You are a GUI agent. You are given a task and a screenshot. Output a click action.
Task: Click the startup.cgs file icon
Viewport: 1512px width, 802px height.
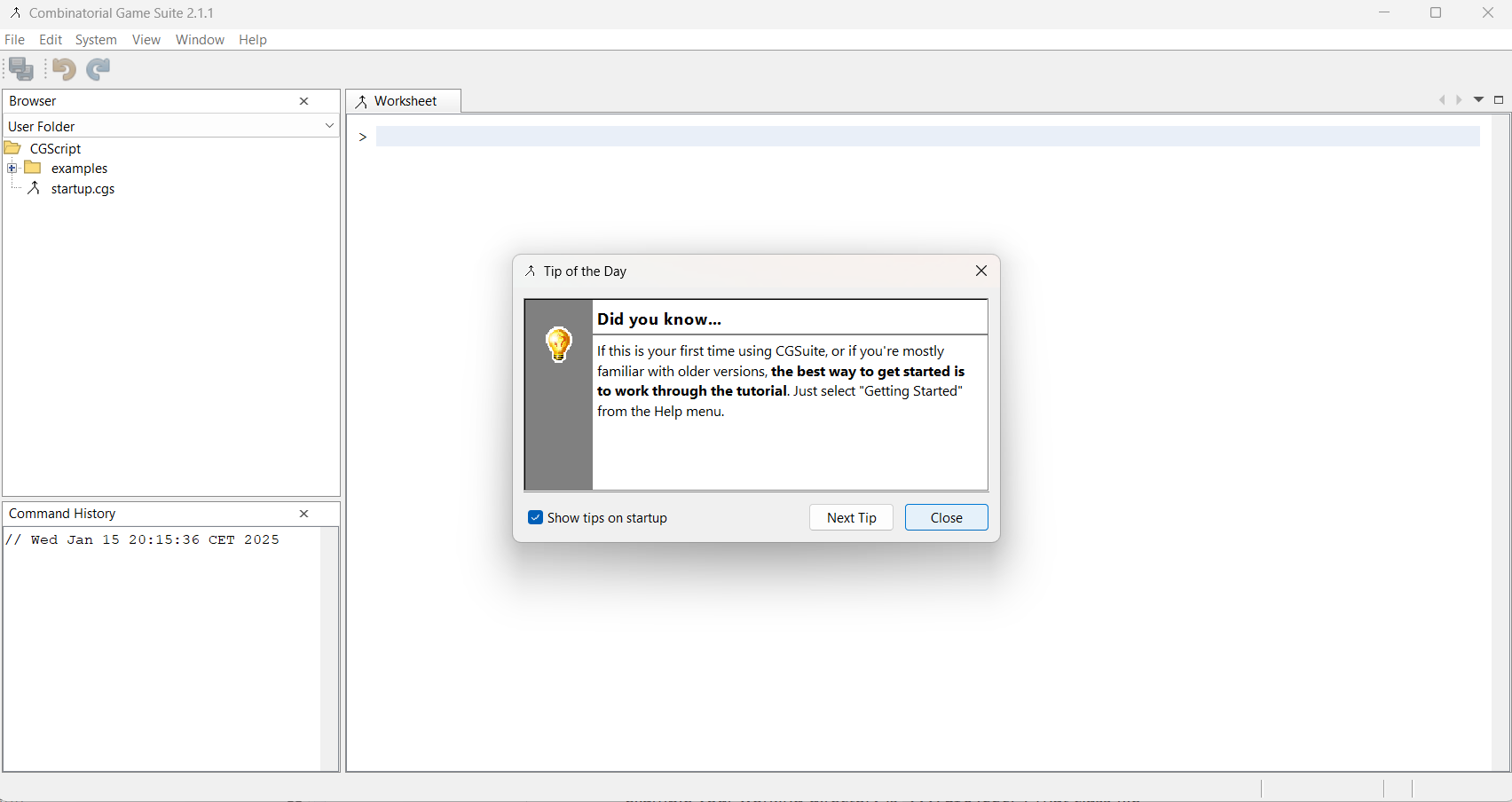point(35,188)
